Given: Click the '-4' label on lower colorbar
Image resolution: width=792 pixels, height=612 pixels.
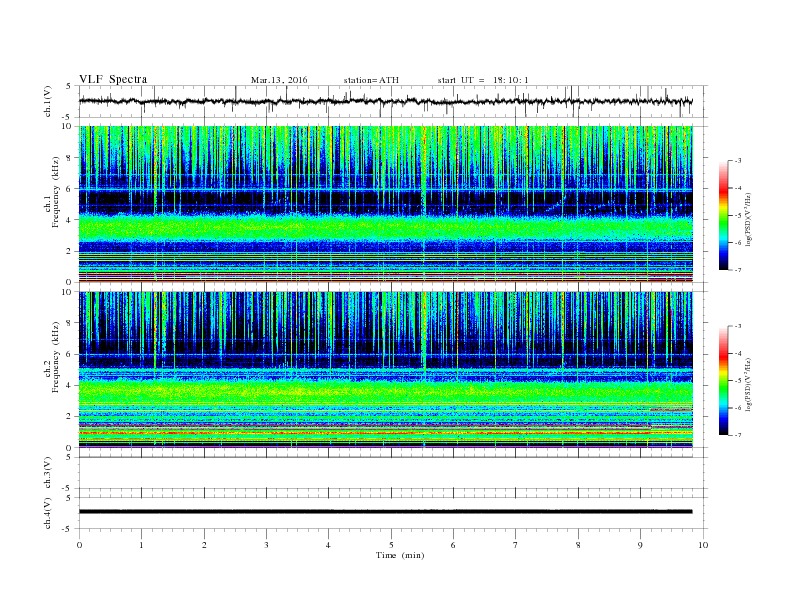Looking at the screenshot, I should pyautogui.click(x=737, y=353).
